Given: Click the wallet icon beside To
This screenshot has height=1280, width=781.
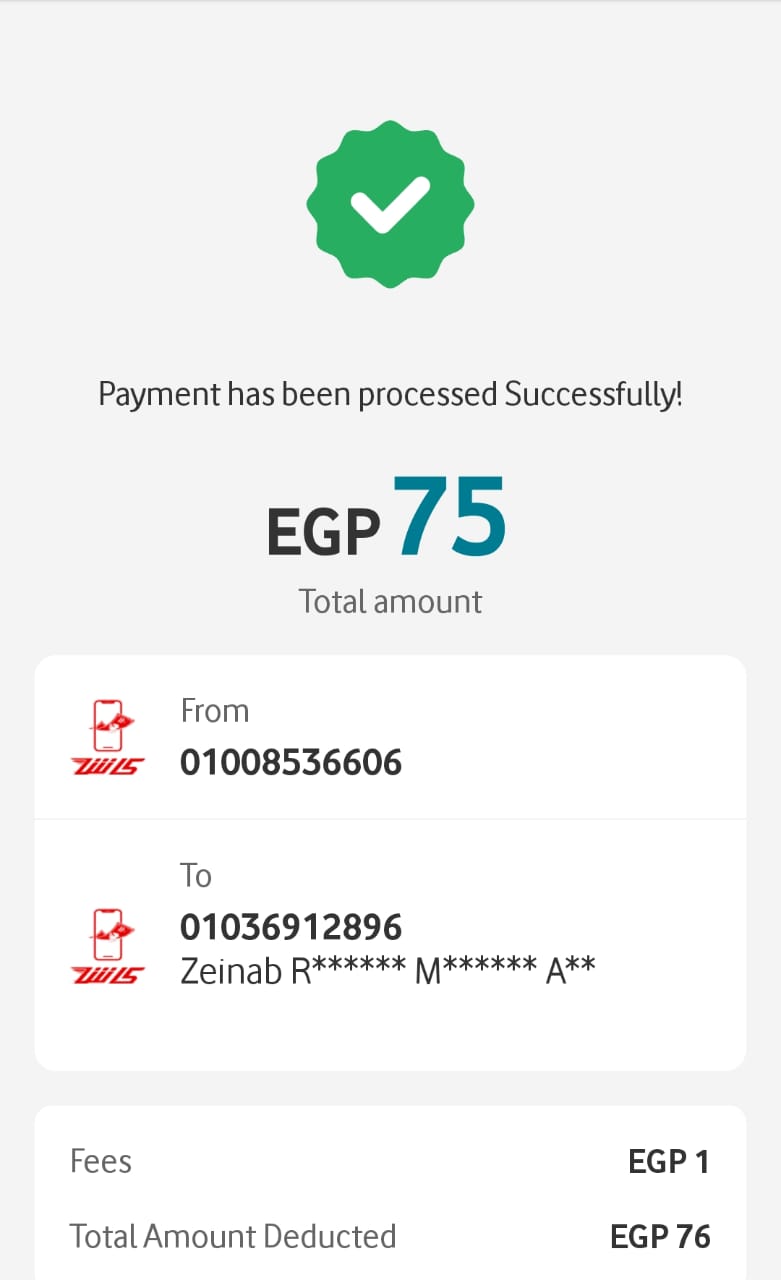Looking at the screenshot, I should (x=108, y=946).
